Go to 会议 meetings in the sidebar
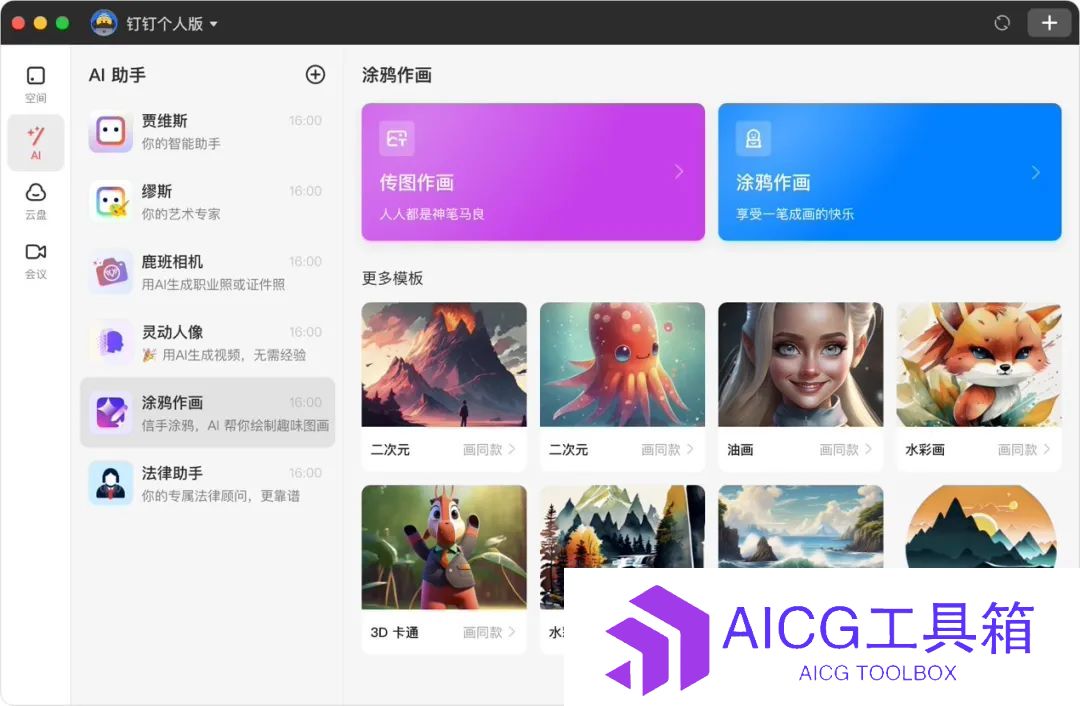Screen dimensions: 1080x706 36,261
